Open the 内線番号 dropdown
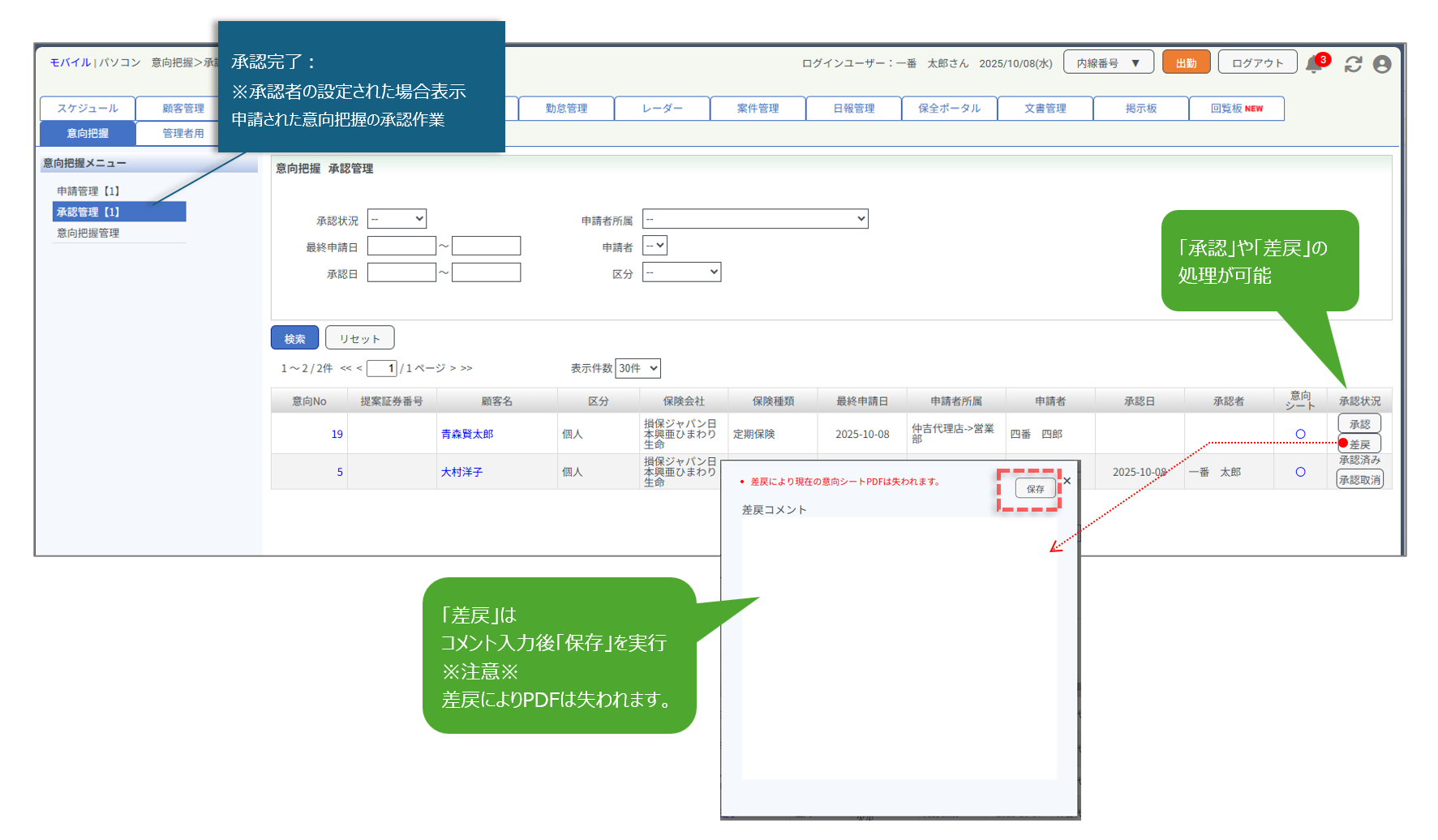 pos(1108,62)
